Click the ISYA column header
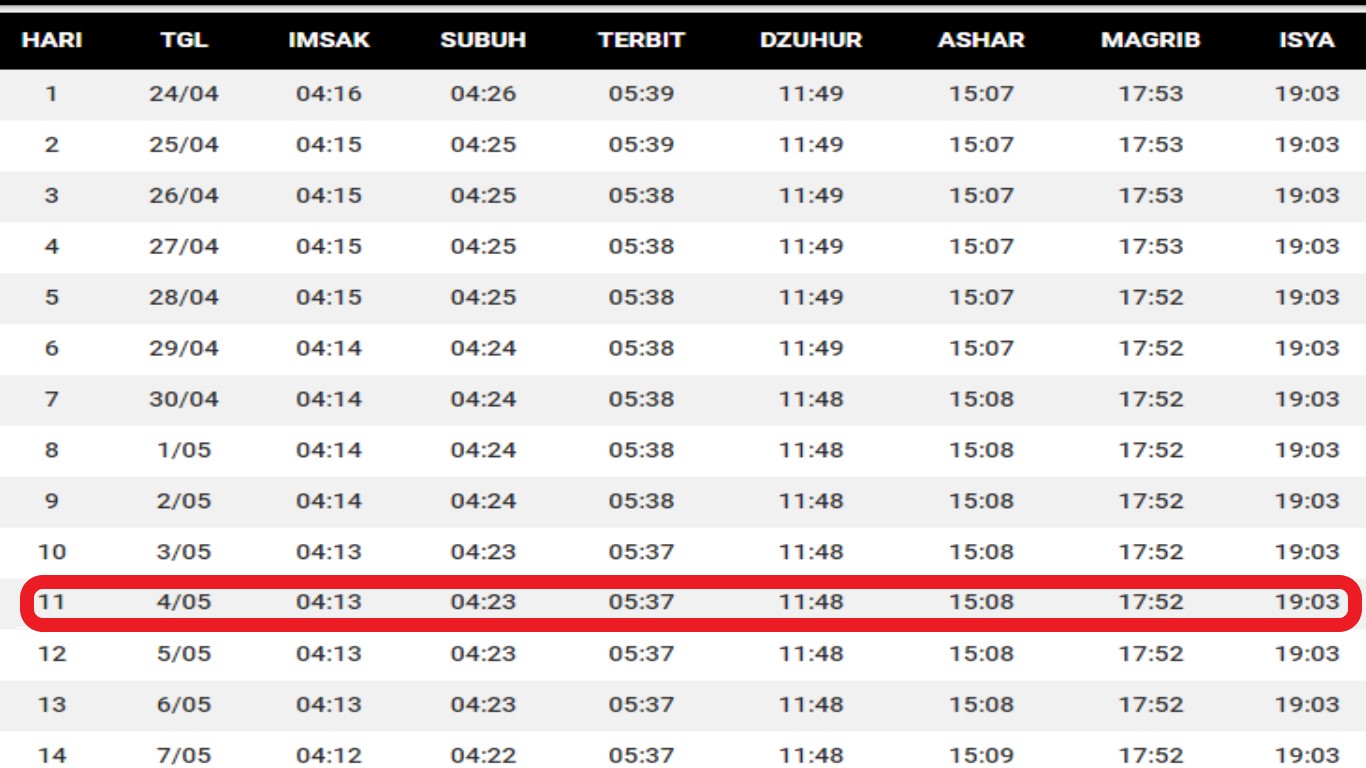Viewport: 1366px width, 768px height. point(1305,40)
